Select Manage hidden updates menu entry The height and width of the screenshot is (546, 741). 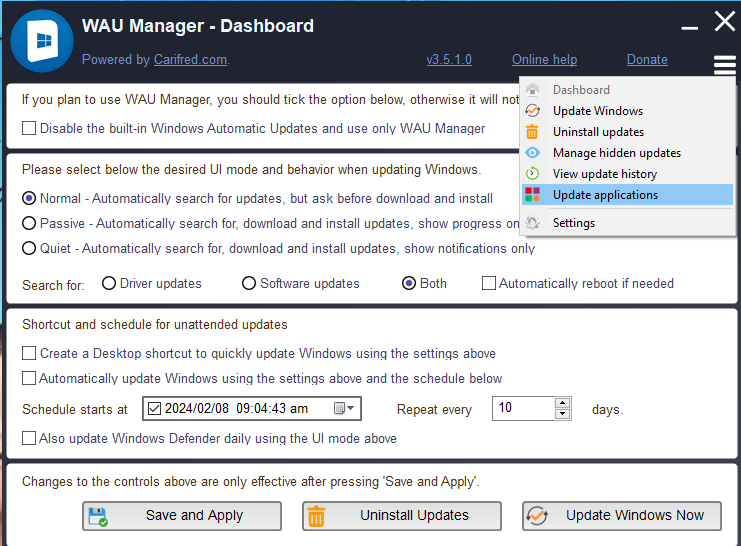(x=616, y=153)
